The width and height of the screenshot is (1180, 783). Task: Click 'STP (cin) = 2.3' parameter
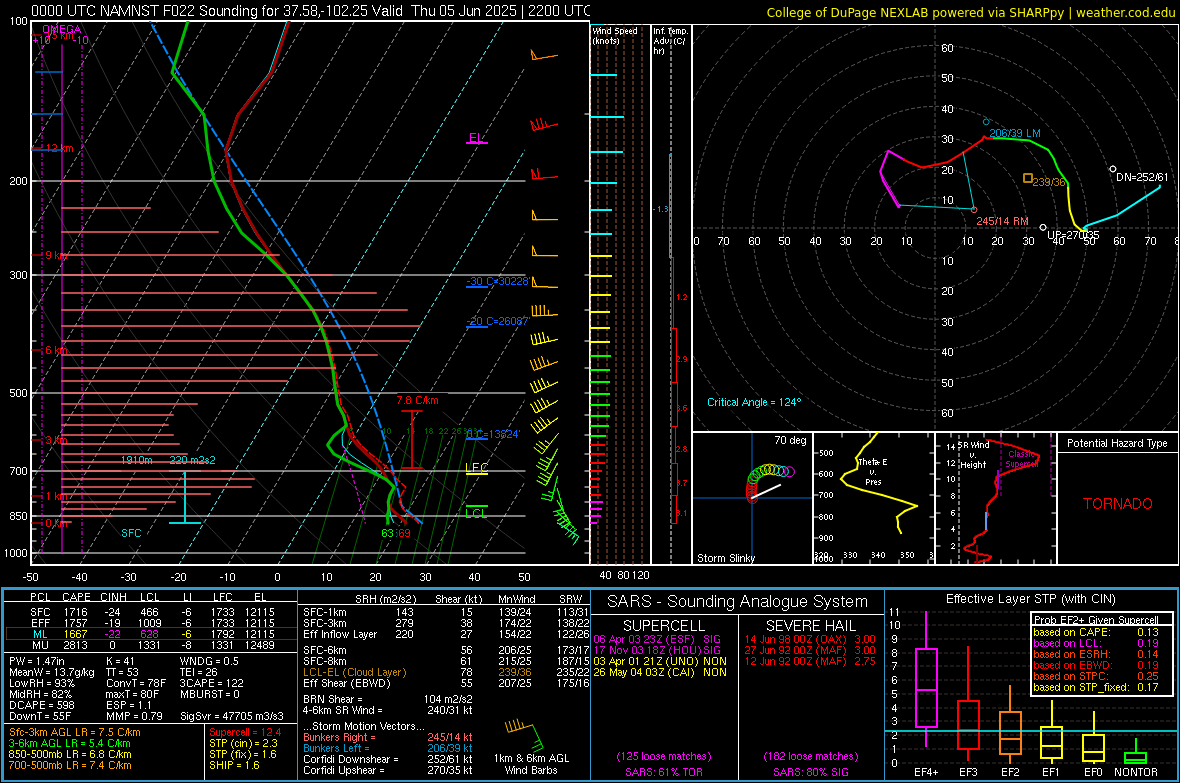click(244, 743)
